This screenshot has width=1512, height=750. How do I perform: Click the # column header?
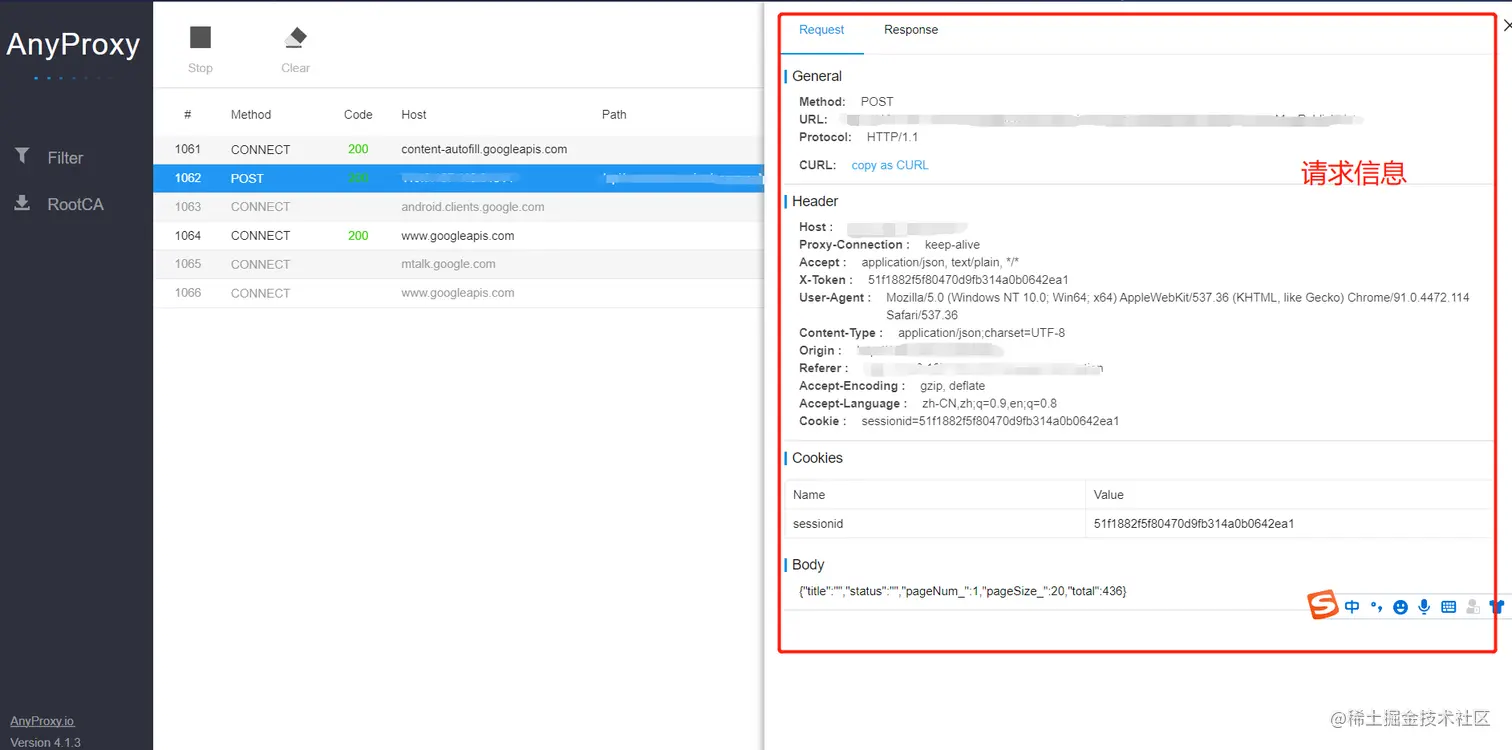pos(188,115)
